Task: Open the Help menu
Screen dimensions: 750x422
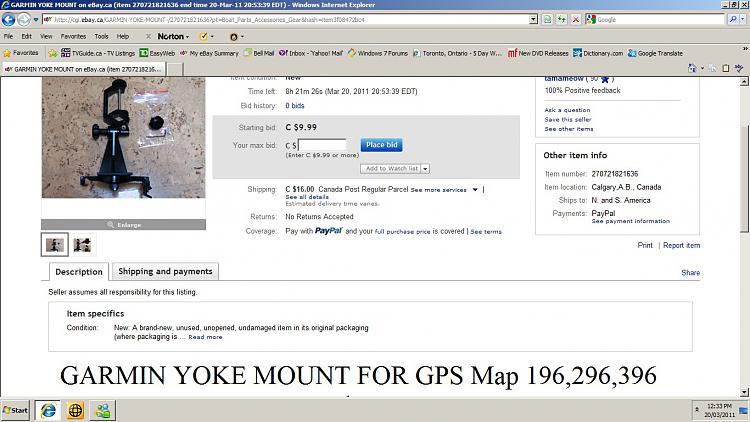Action: (123, 36)
